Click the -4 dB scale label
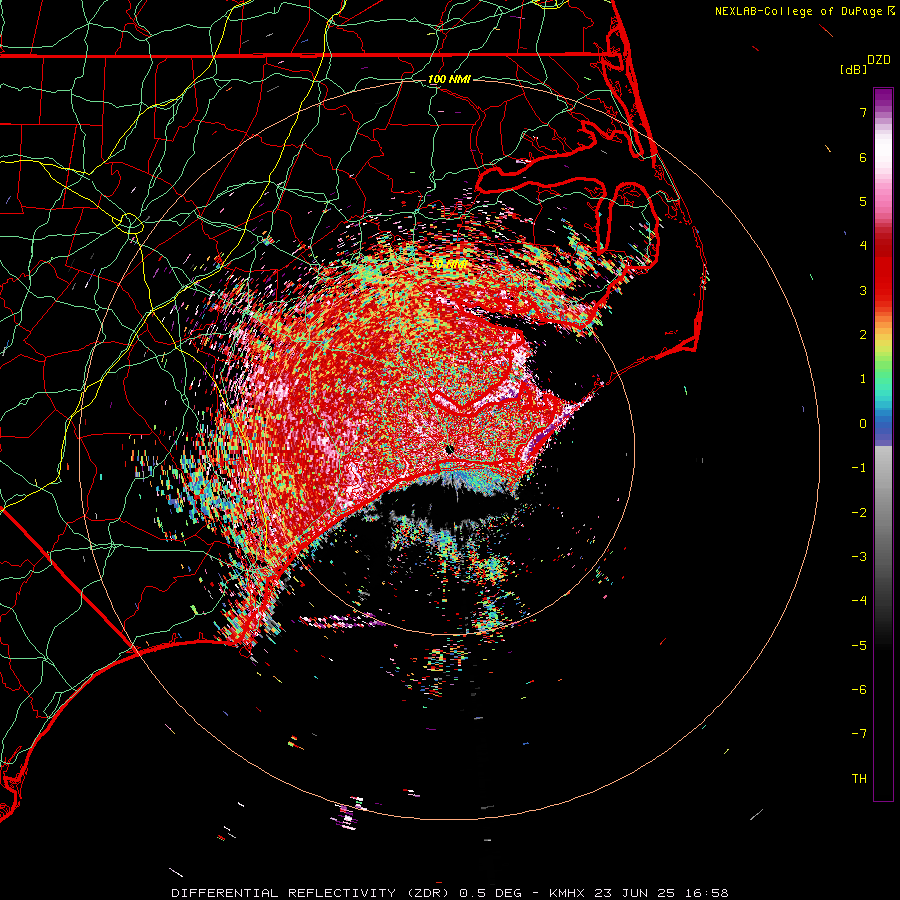900x900 pixels. [859, 601]
